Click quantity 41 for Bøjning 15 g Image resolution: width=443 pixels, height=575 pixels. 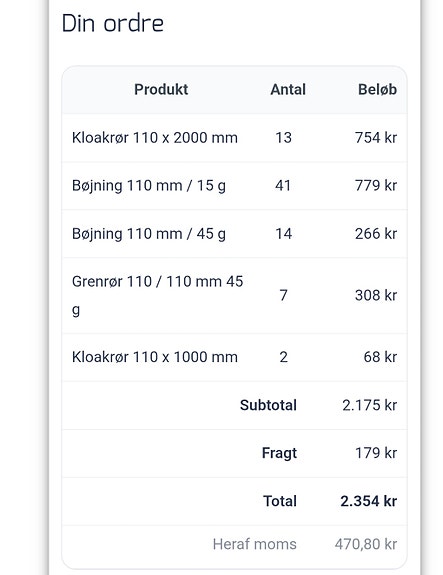click(x=283, y=186)
